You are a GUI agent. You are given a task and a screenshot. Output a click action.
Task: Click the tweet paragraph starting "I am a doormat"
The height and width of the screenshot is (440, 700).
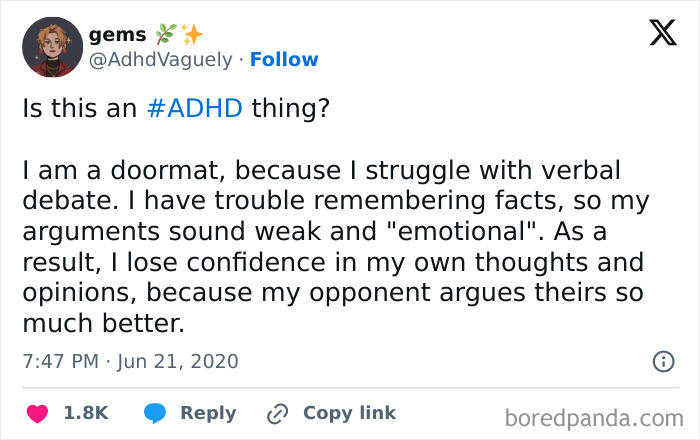[336, 246]
